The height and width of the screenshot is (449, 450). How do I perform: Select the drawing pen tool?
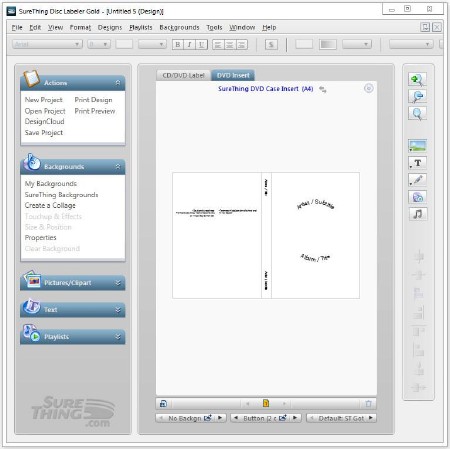point(417,180)
